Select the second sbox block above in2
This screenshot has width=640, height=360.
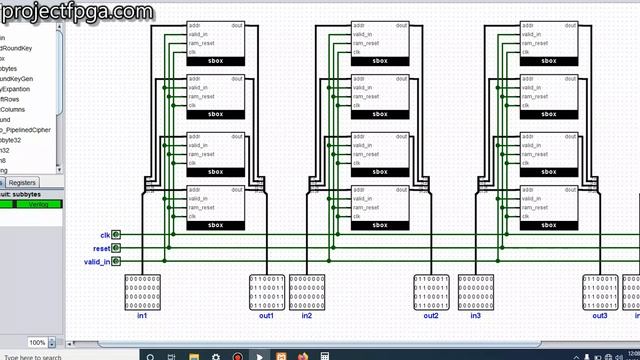[380, 97]
